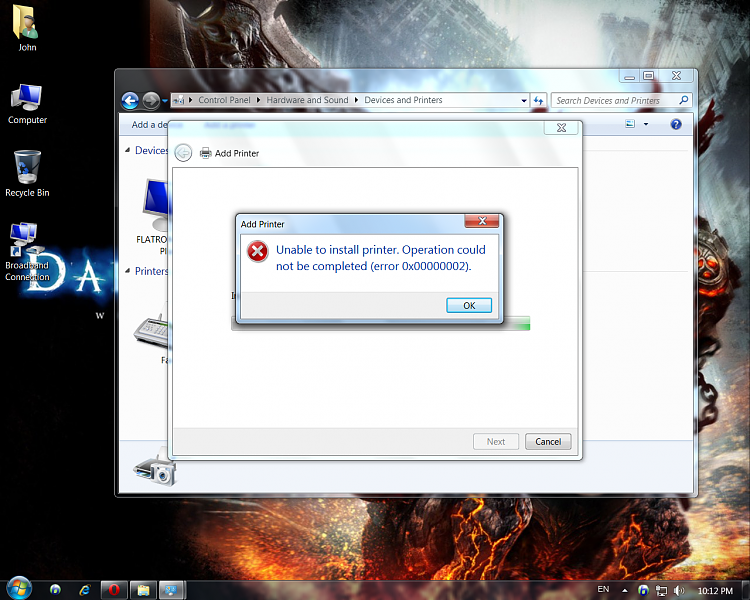
Task: Minimize the Devices and Printers window
Action: click(x=629, y=76)
